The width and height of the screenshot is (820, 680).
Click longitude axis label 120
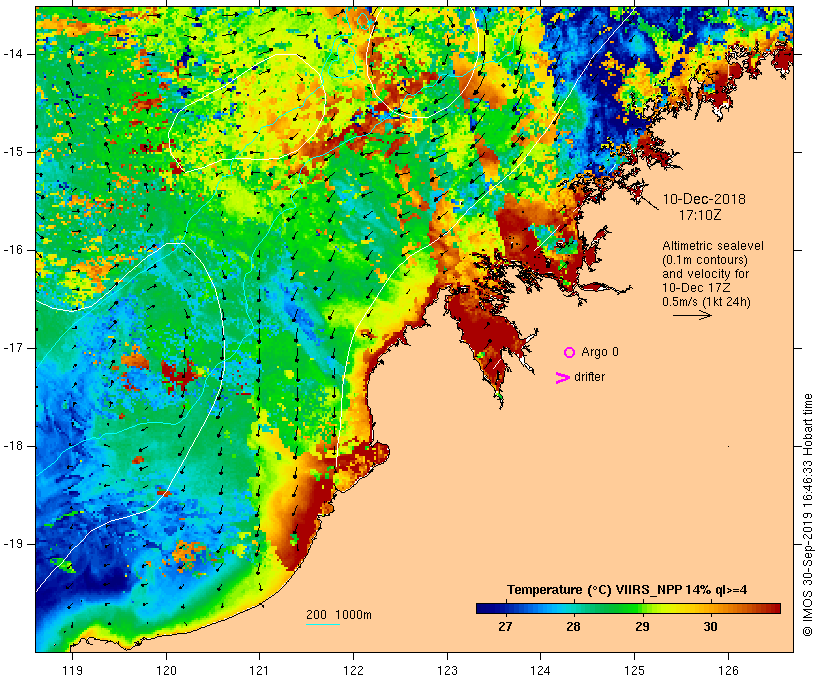click(166, 670)
